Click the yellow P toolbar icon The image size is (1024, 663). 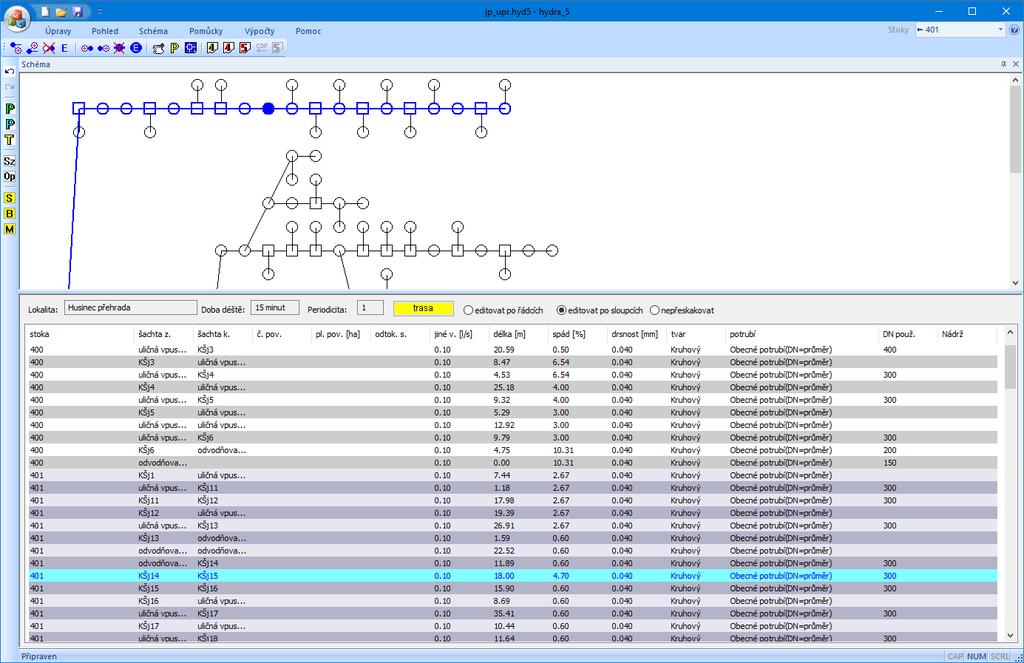coord(174,48)
